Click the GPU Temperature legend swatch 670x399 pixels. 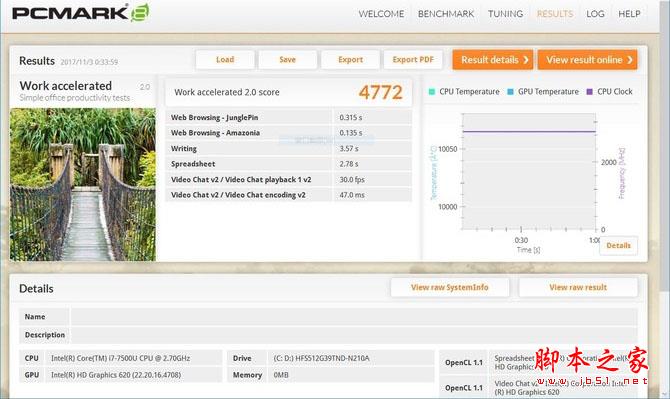point(510,91)
